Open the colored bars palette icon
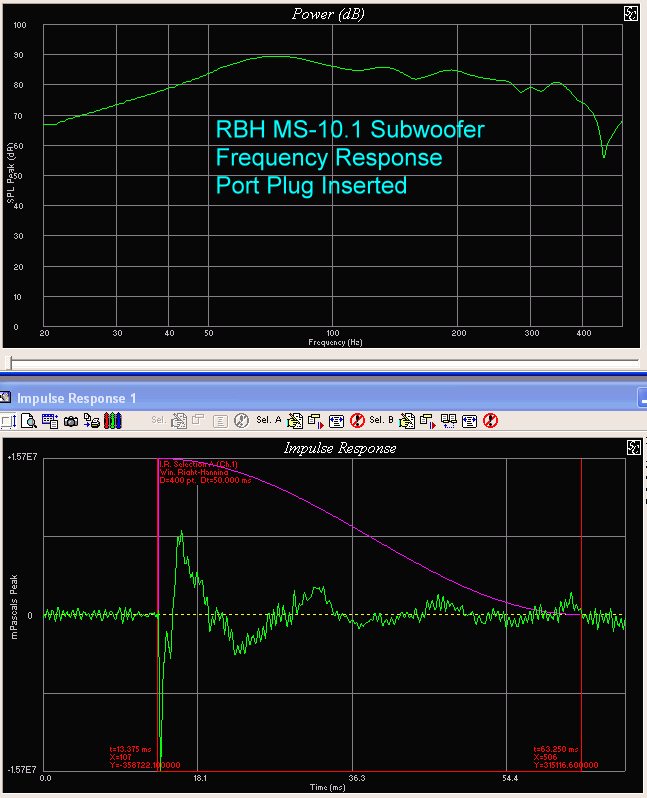 112,421
